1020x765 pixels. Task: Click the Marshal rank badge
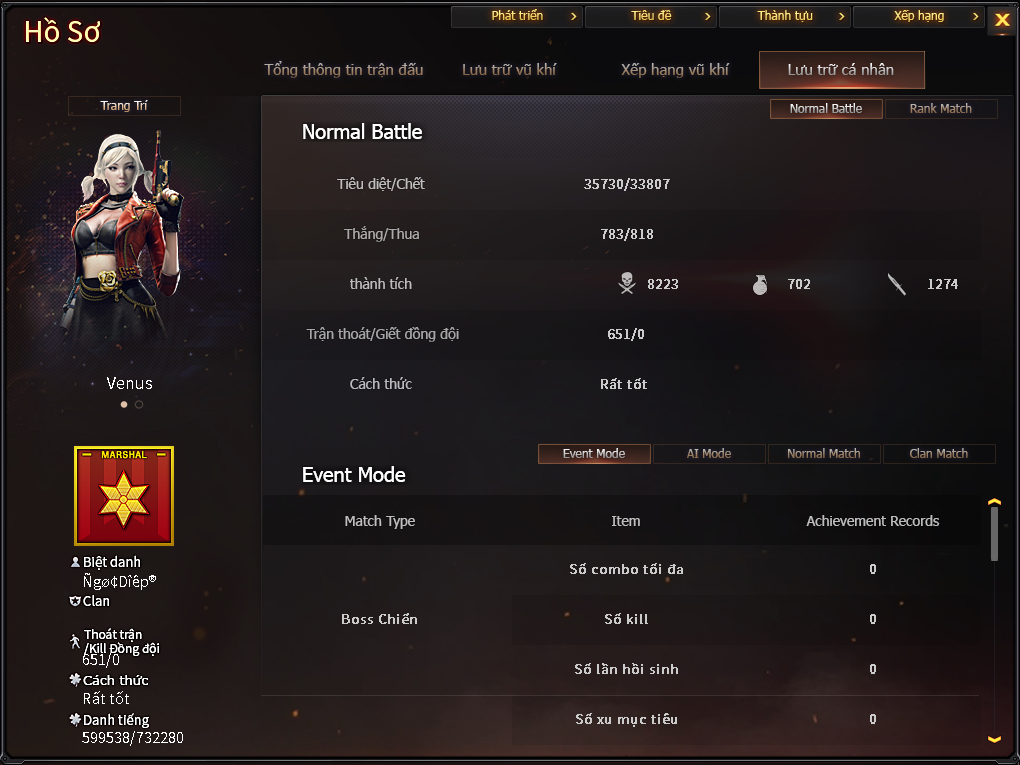coord(124,496)
